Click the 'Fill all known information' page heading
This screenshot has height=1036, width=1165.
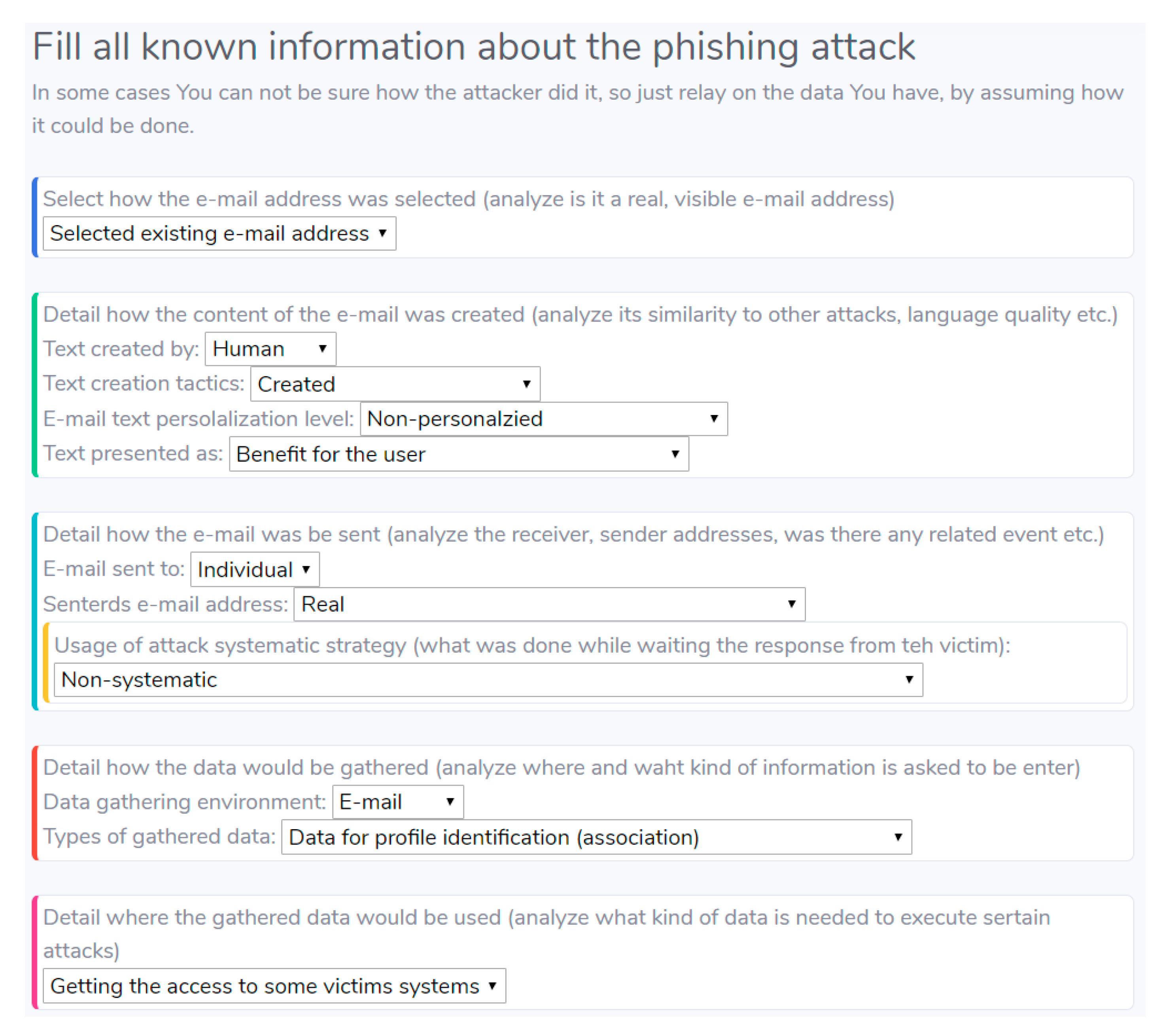coord(474,47)
